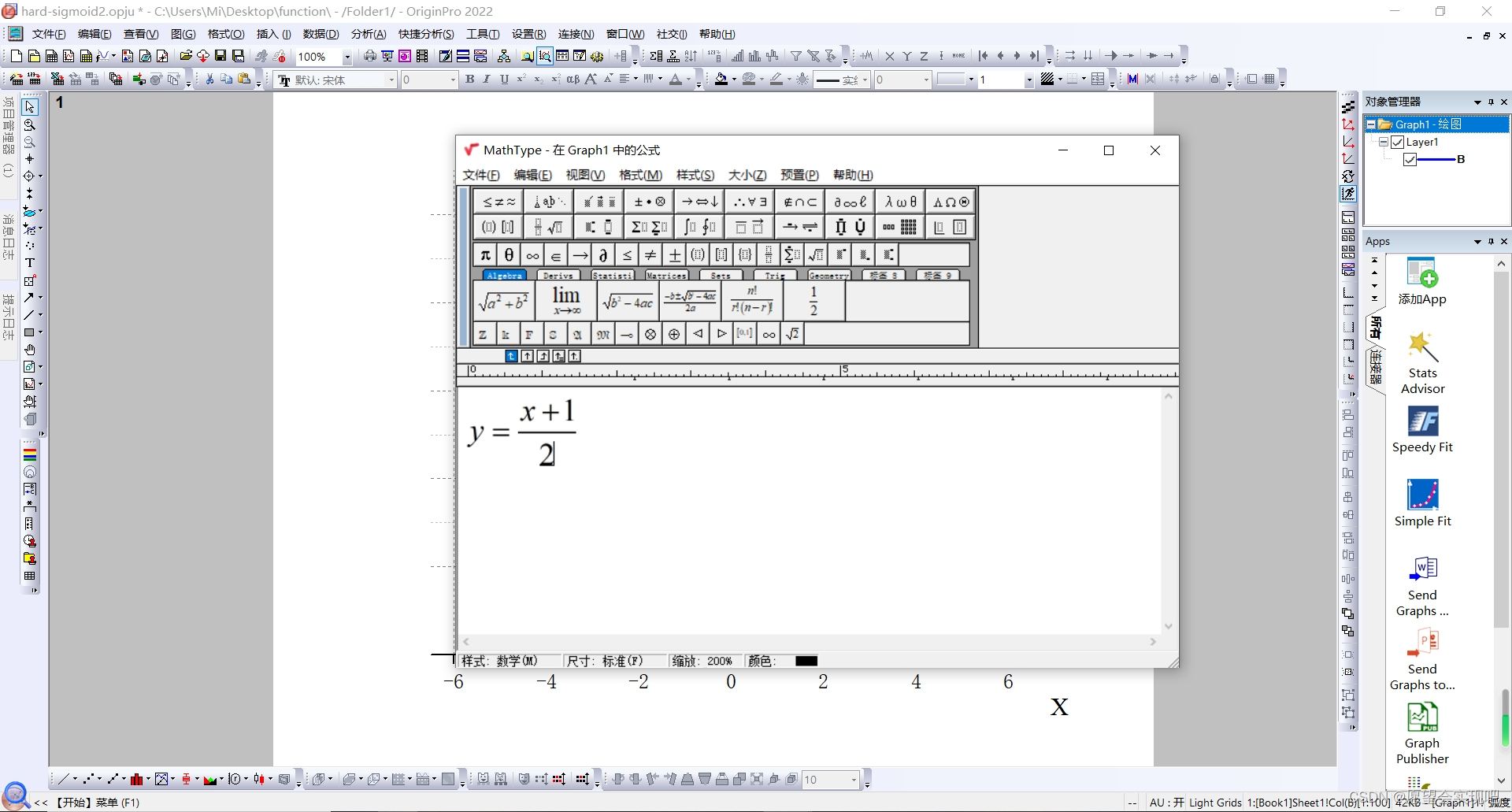Insert the theta symbol in MathType
The image size is (1512, 812).
point(509,255)
